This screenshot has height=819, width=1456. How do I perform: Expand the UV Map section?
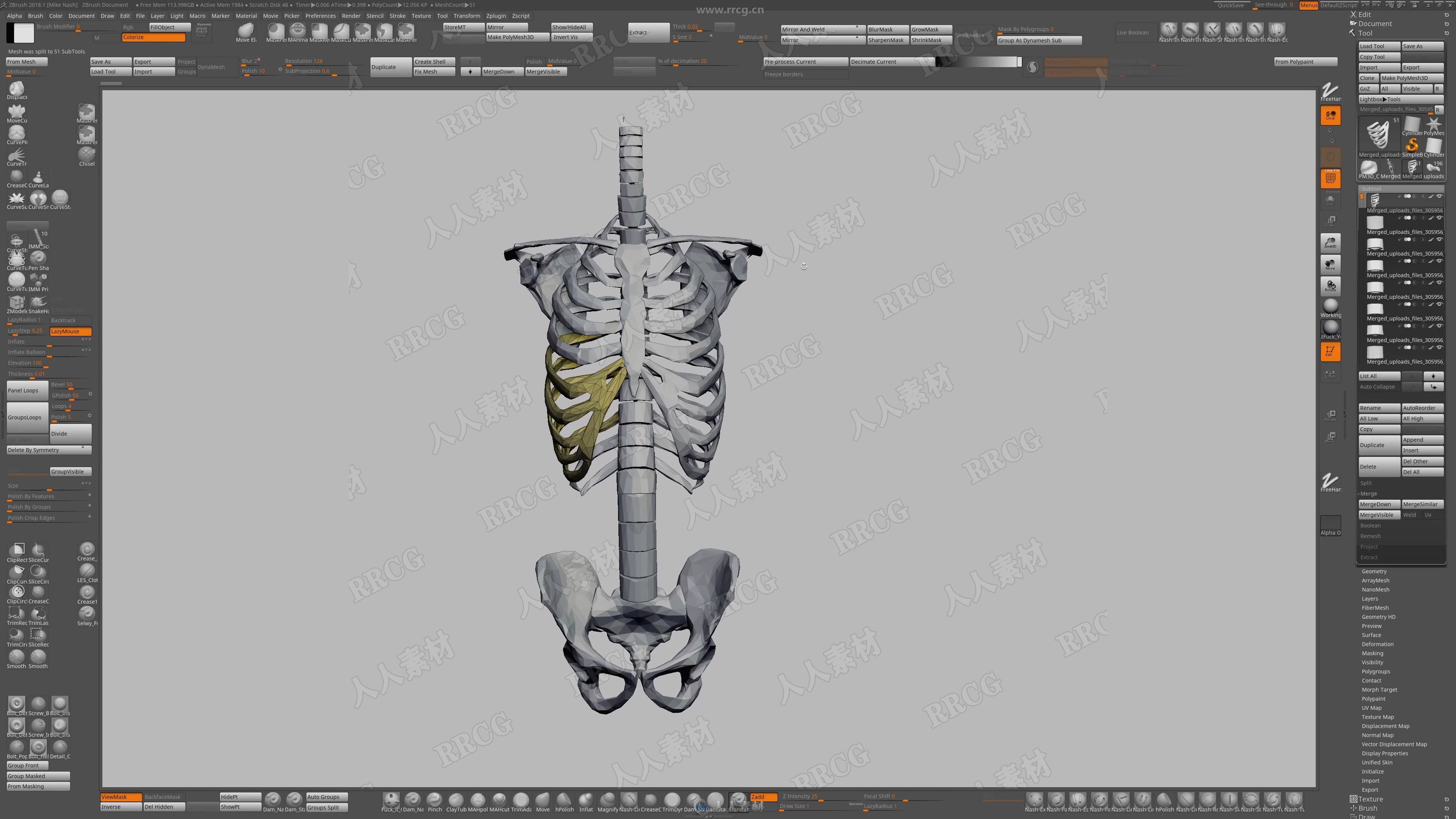(x=1375, y=708)
